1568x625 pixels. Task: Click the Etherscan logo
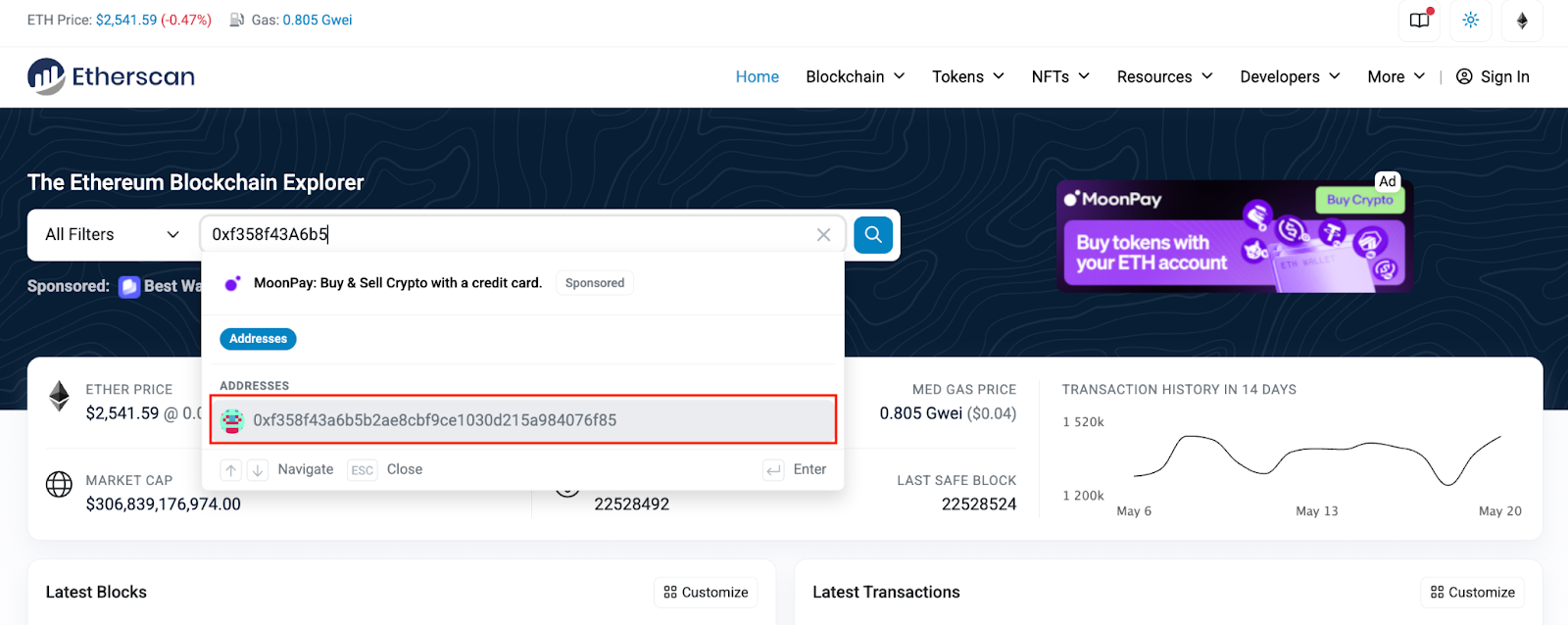point(111,76)
